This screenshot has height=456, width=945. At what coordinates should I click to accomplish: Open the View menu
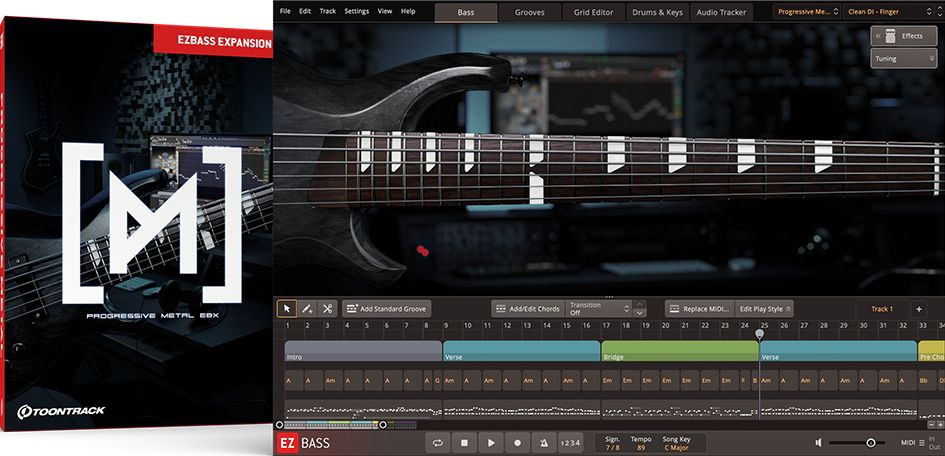tap(385, 11)
